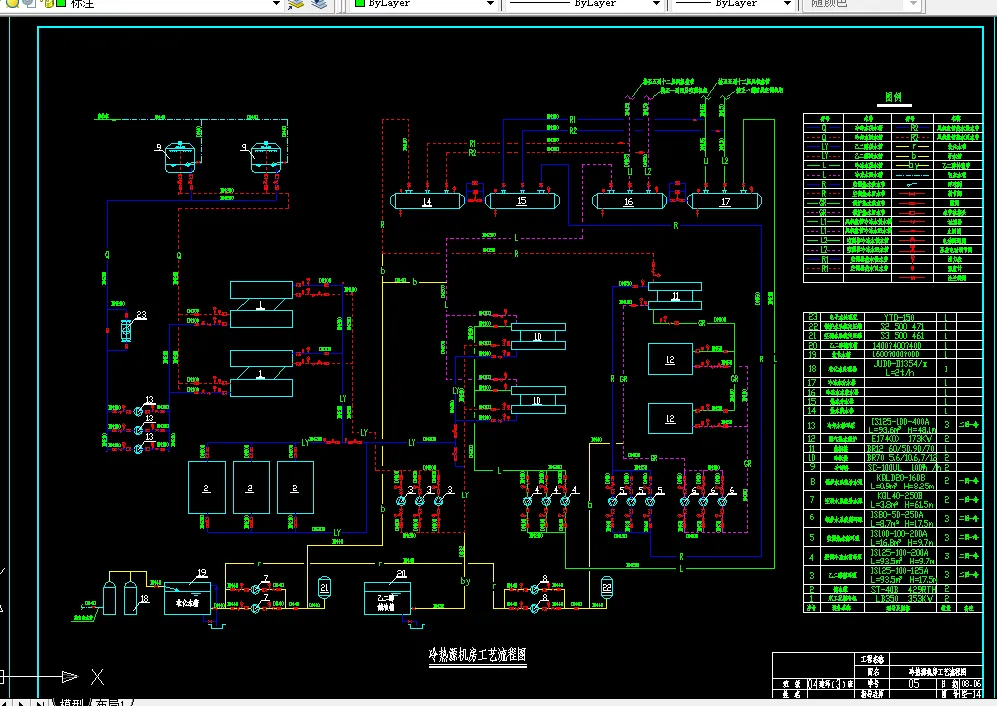Select table cell IS100-100-200A
Screen dimensions: 997x706
point(899,533)
